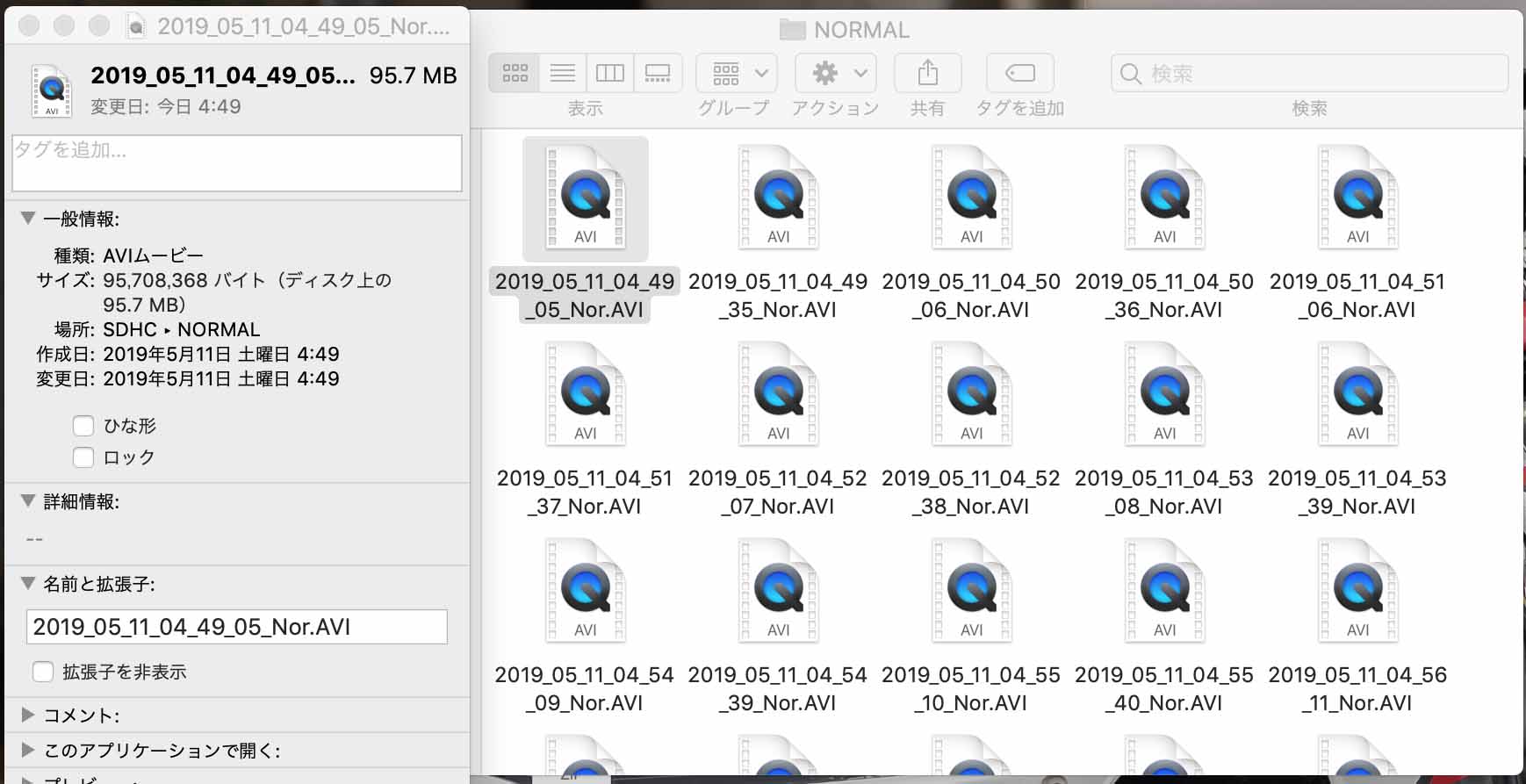Select file 2019_05_11_04_55_40_Nor.AVI icon
Image resolution: width=1526 pixels, height=784 pixels.
[x=1165, y=592]
